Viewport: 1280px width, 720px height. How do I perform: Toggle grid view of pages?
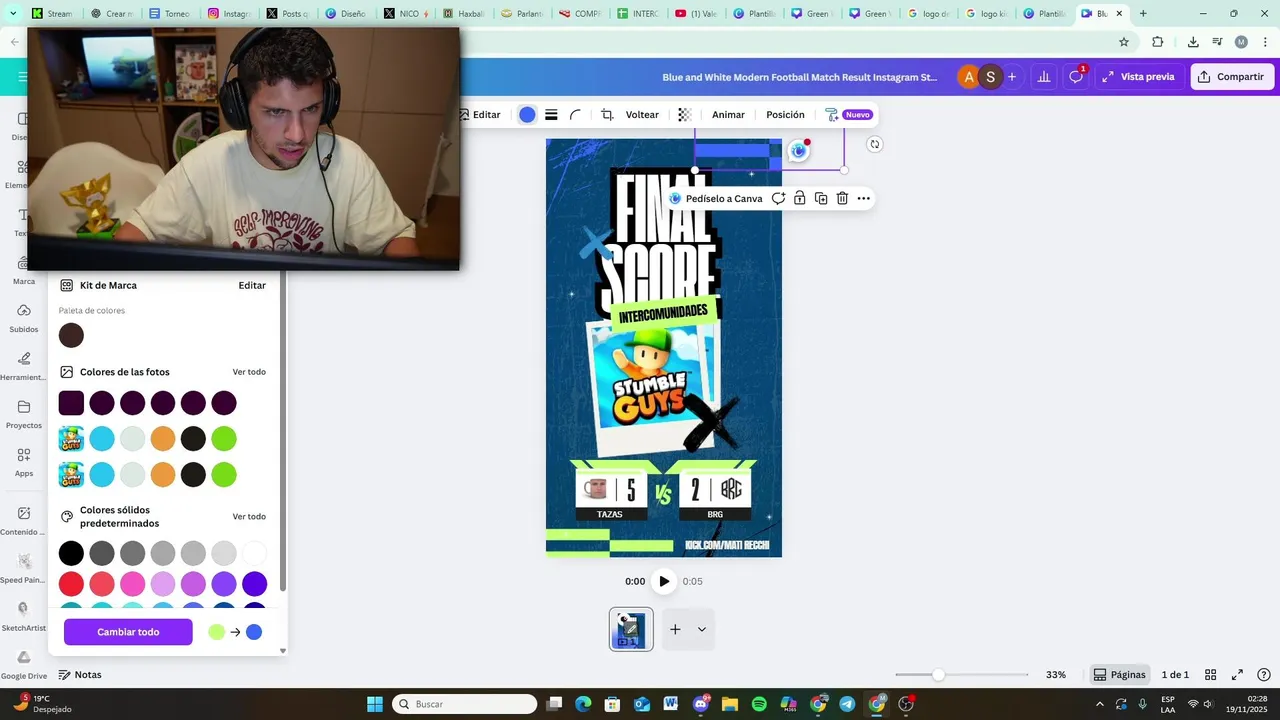[x=1210, y=675]
